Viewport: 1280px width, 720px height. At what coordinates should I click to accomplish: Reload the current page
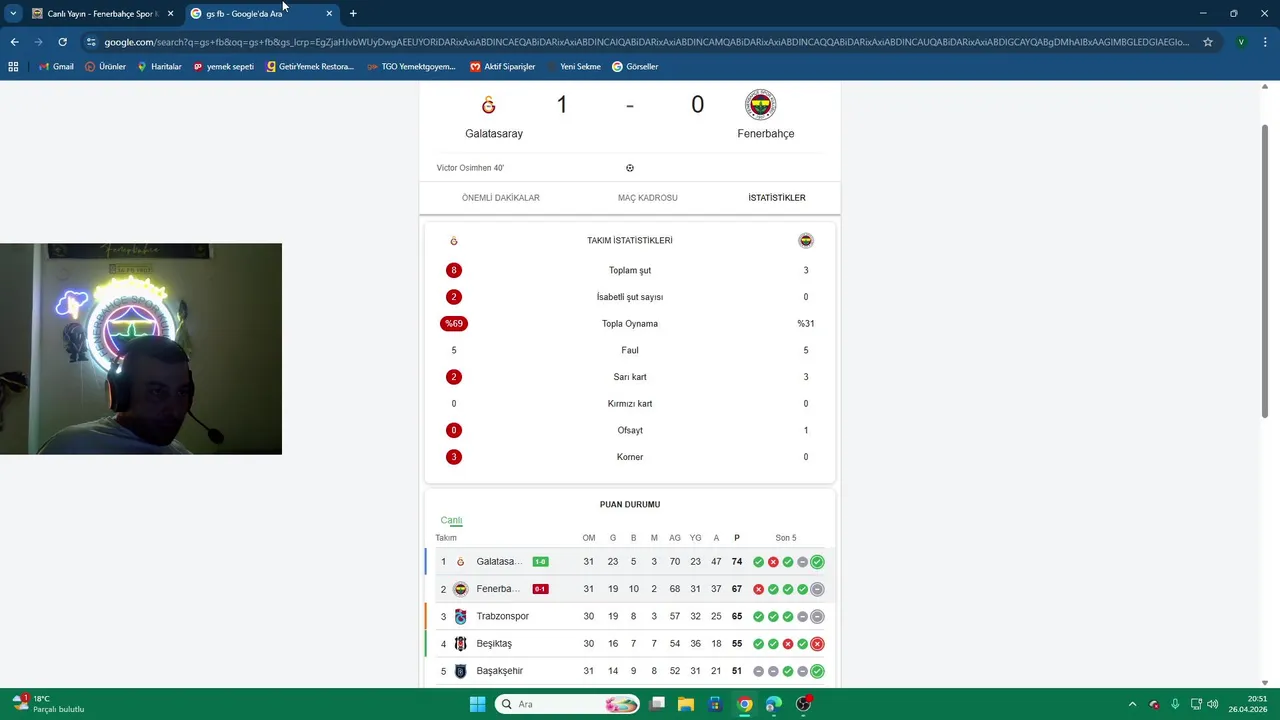[62, 42]
